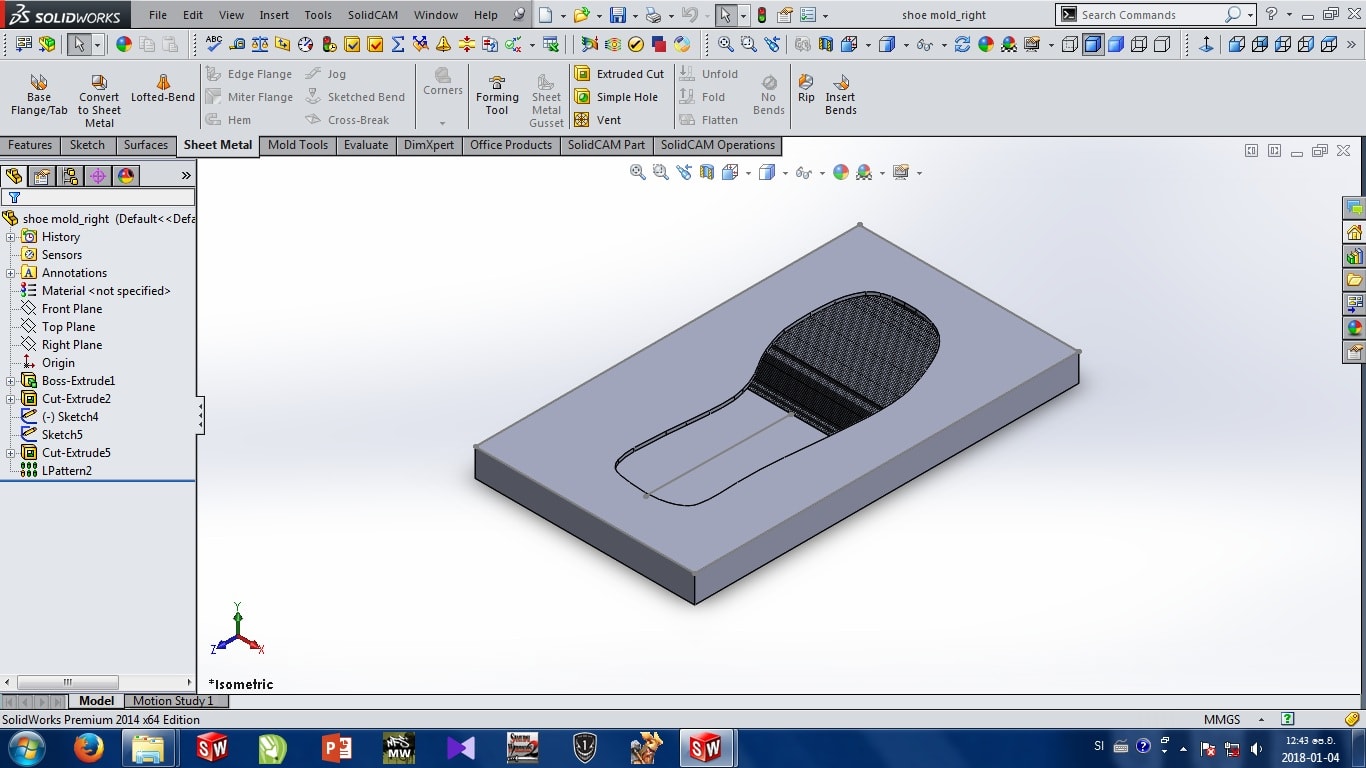Click the Save disk icon
1366x768 pixels.
[x=618, y=15]
